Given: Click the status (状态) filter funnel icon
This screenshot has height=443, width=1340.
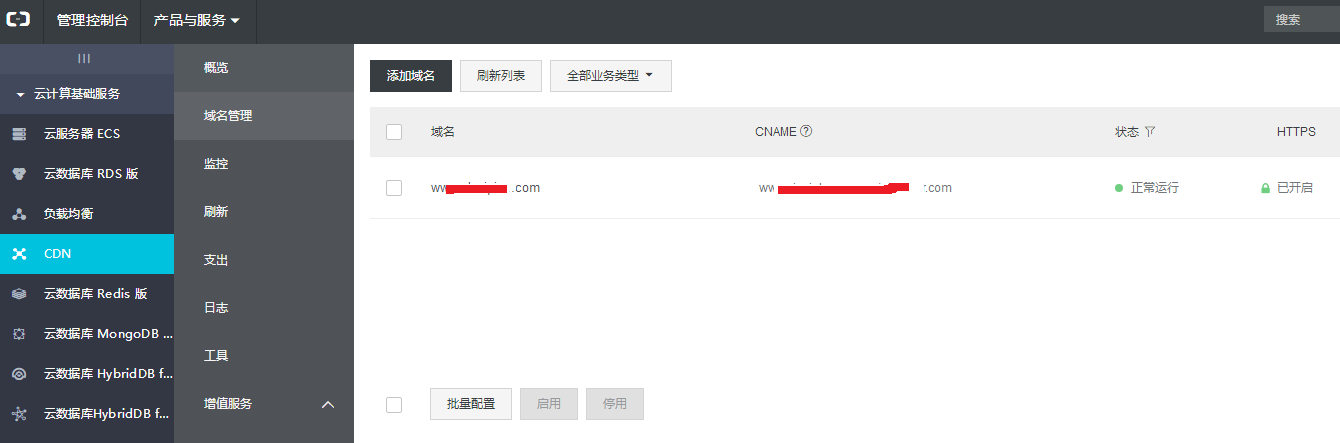Looking at the screenshot, I should coord(1150,132).
